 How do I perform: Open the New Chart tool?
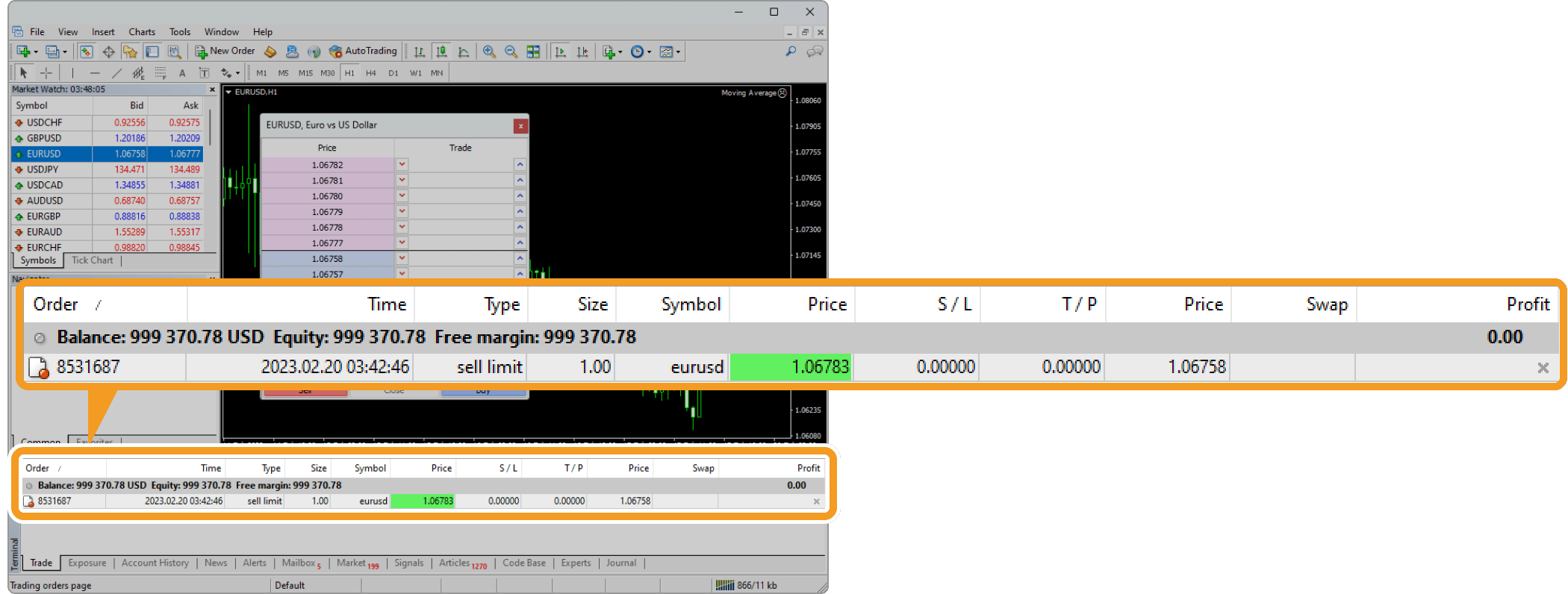click(23, 51)
